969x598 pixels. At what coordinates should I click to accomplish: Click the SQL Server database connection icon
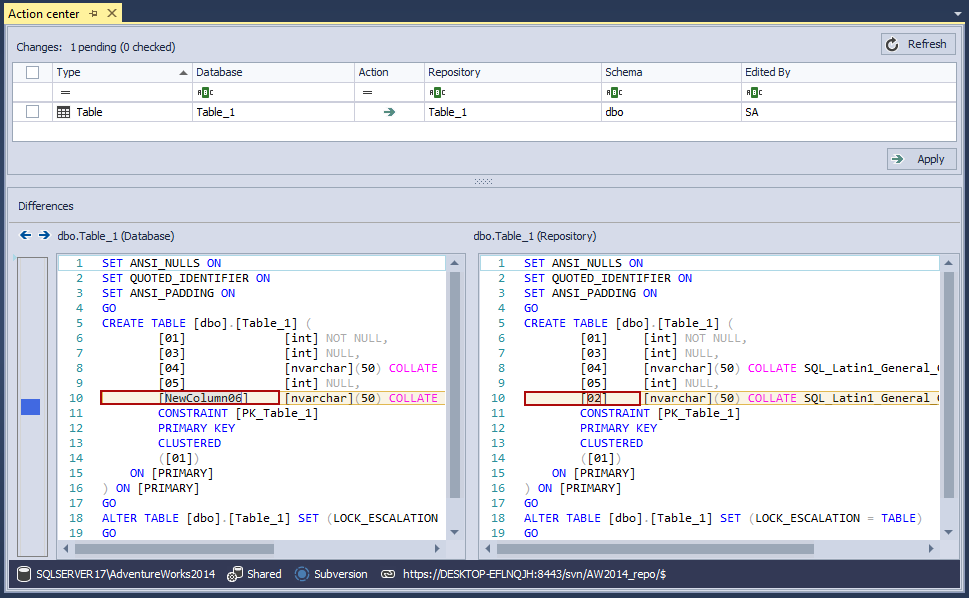[25, 574]
